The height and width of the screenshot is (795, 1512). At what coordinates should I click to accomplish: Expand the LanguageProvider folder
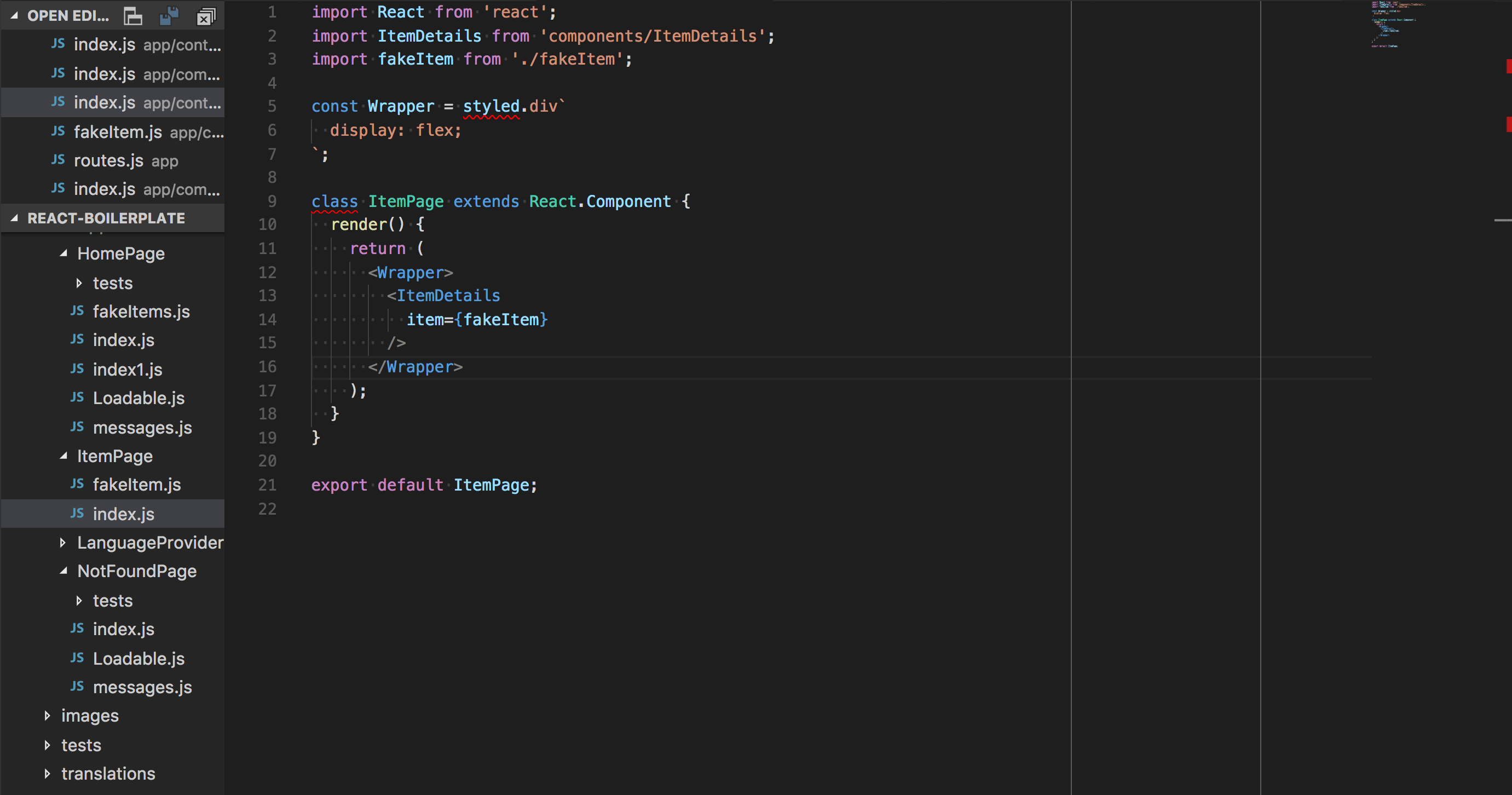tap(64, 542)
